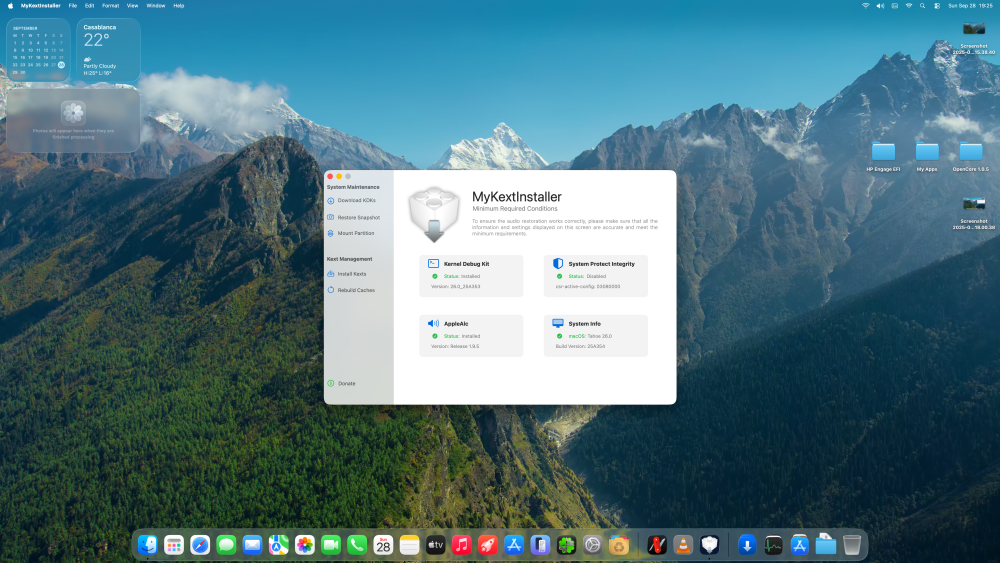Open Notes from the Dock
Image resolution: width=1000 pixels, height=563 pixels.
click(409, 545)
